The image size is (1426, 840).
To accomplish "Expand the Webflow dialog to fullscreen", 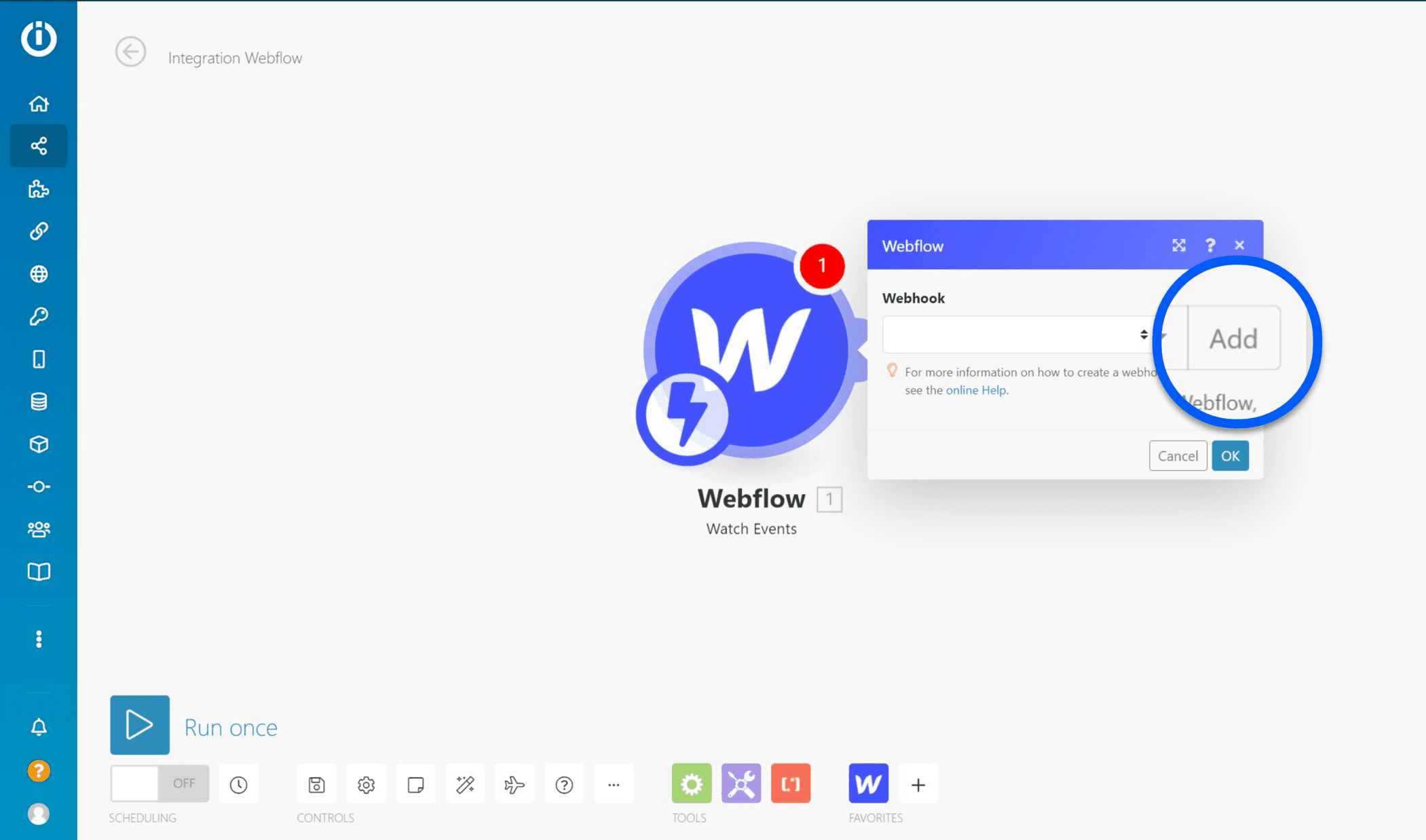I will click(x=1179, y=246).
